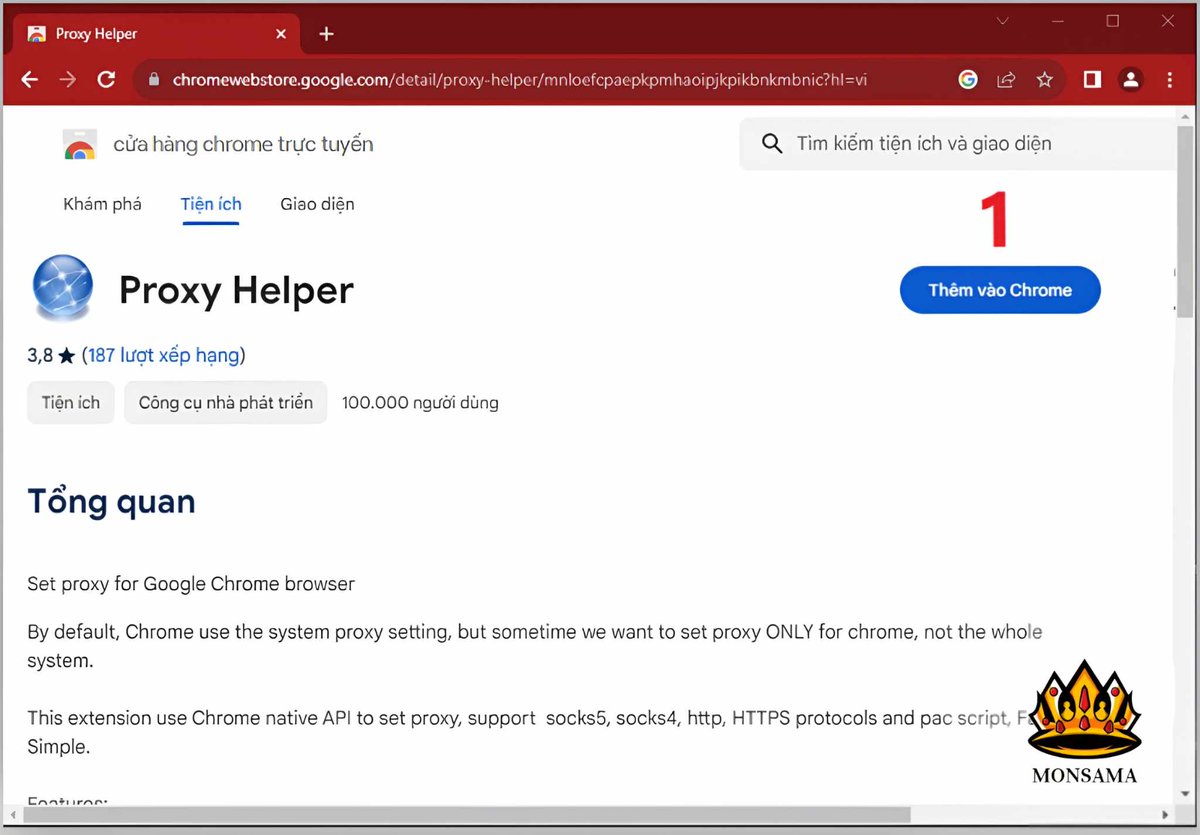Share this page via the share icon
Screen dimensions: 1200x835
tap(1006, 80)
